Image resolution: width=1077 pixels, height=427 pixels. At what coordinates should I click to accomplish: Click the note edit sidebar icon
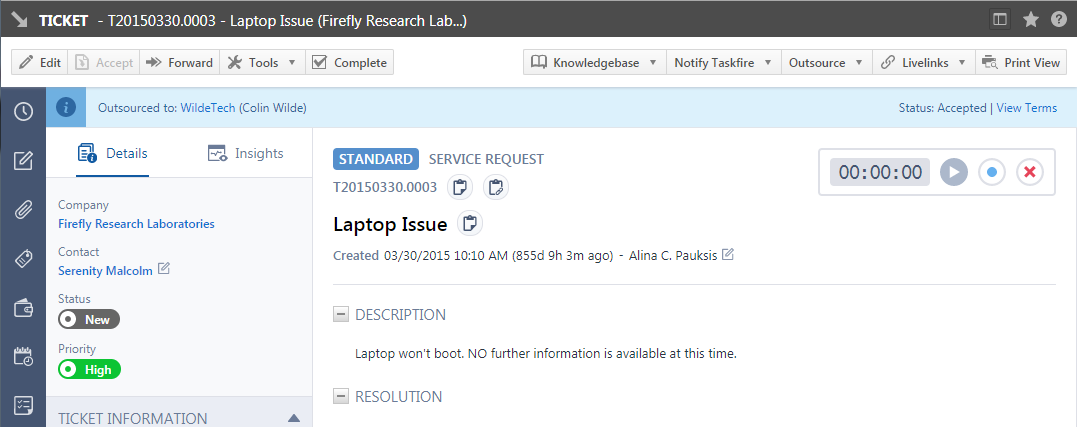coord(23,160)
